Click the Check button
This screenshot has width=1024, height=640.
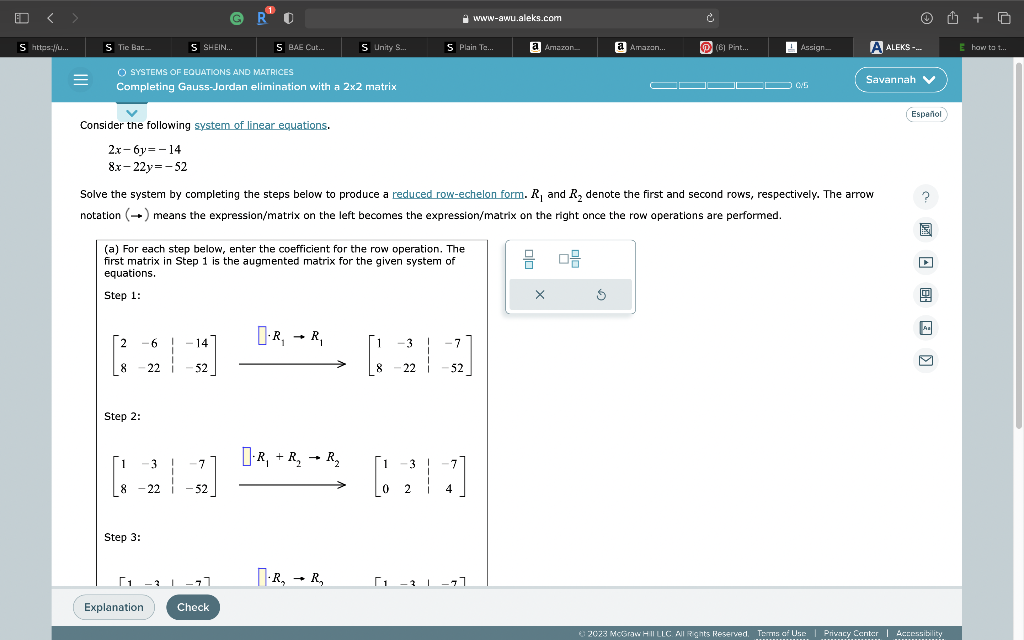coord(192,607)
